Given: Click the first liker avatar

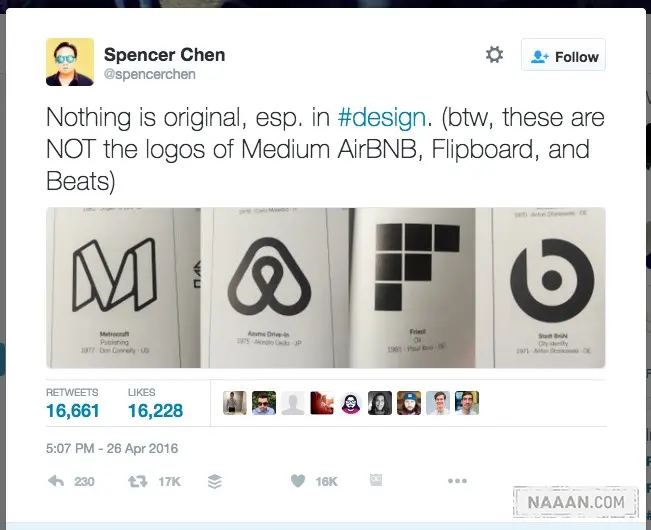Looking at the screenshot, I should (235, 403).
